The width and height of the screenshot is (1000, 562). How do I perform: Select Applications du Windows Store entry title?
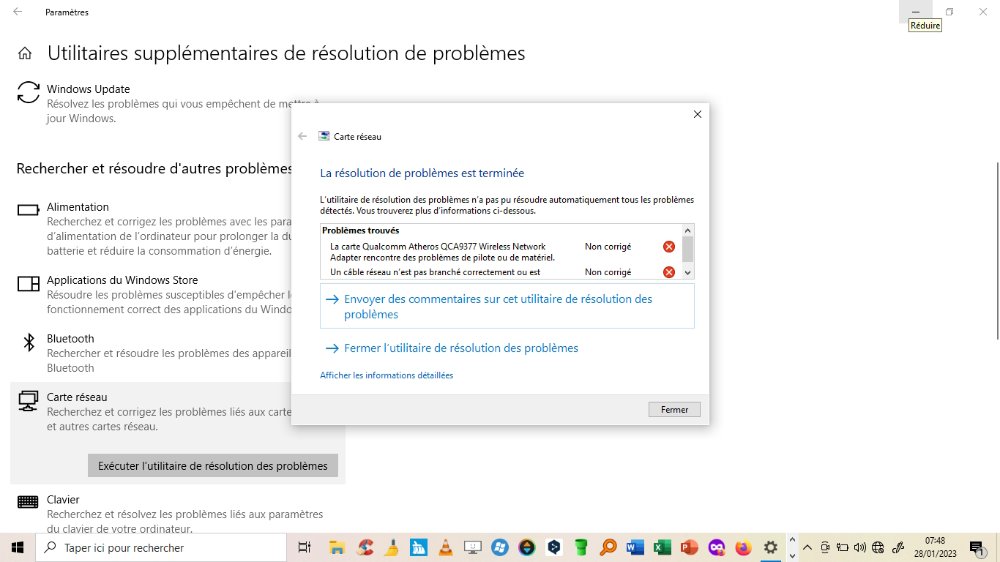point(122,280)
